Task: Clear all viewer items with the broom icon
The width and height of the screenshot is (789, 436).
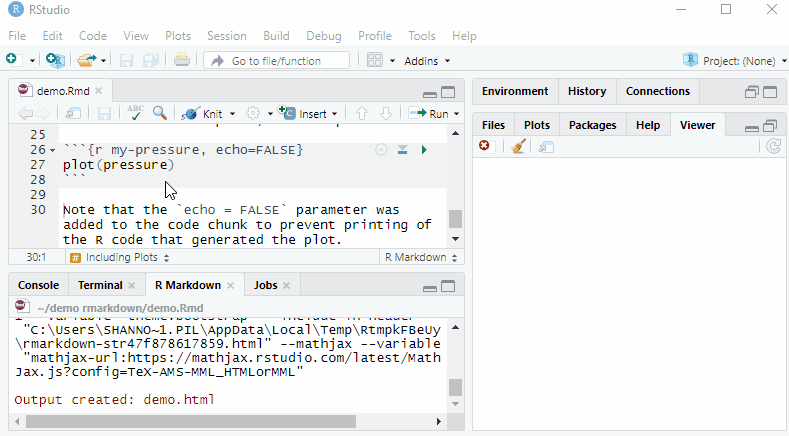Action: (518, 146)
